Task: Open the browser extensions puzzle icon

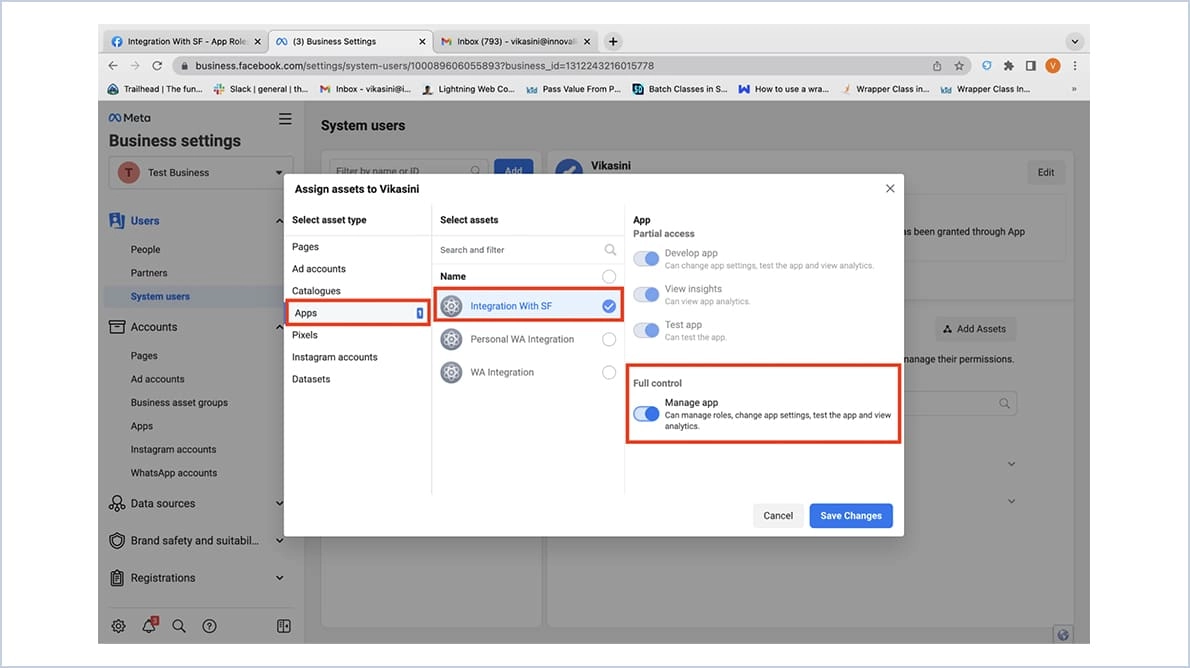Action: [x=1009, y=66]
